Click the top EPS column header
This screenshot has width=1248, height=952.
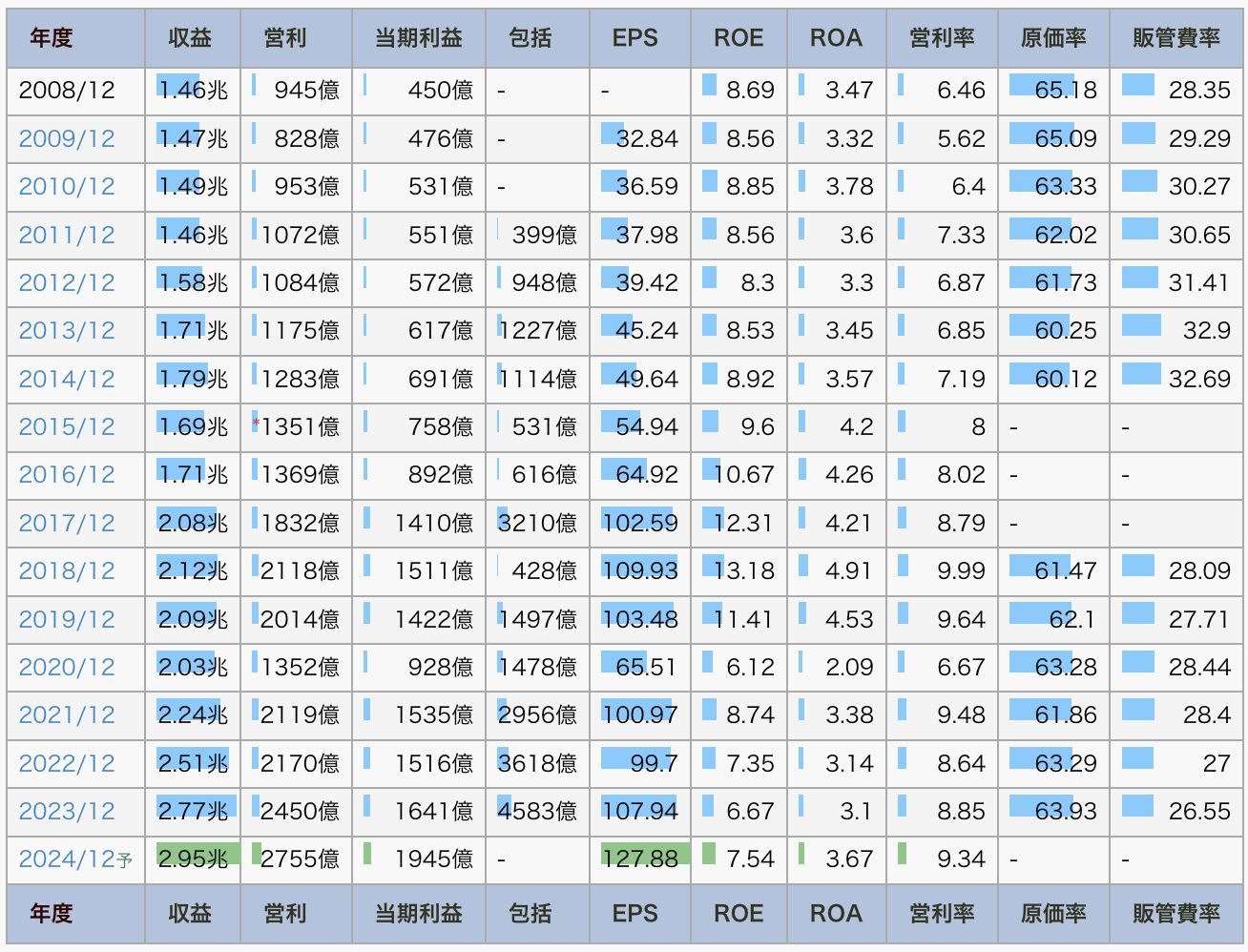point(635,38)
